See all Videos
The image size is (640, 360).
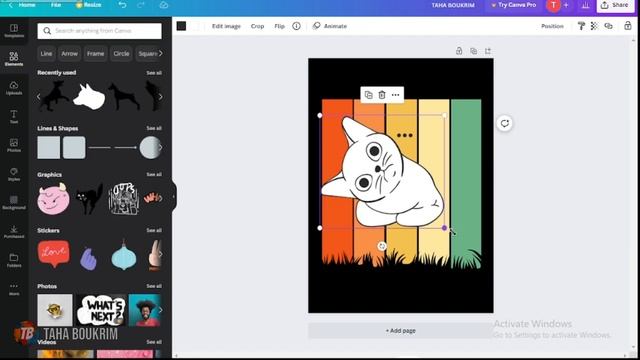(154, 342)
